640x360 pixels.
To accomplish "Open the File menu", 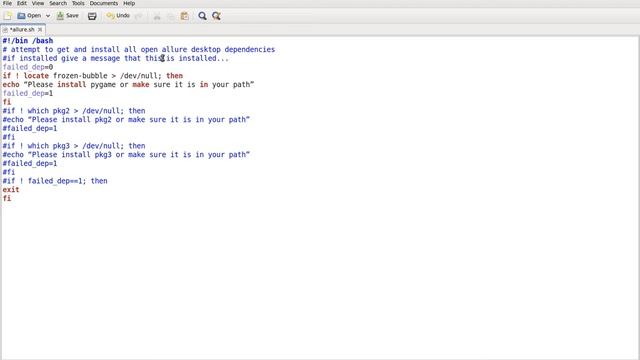I will click(7, 3).
